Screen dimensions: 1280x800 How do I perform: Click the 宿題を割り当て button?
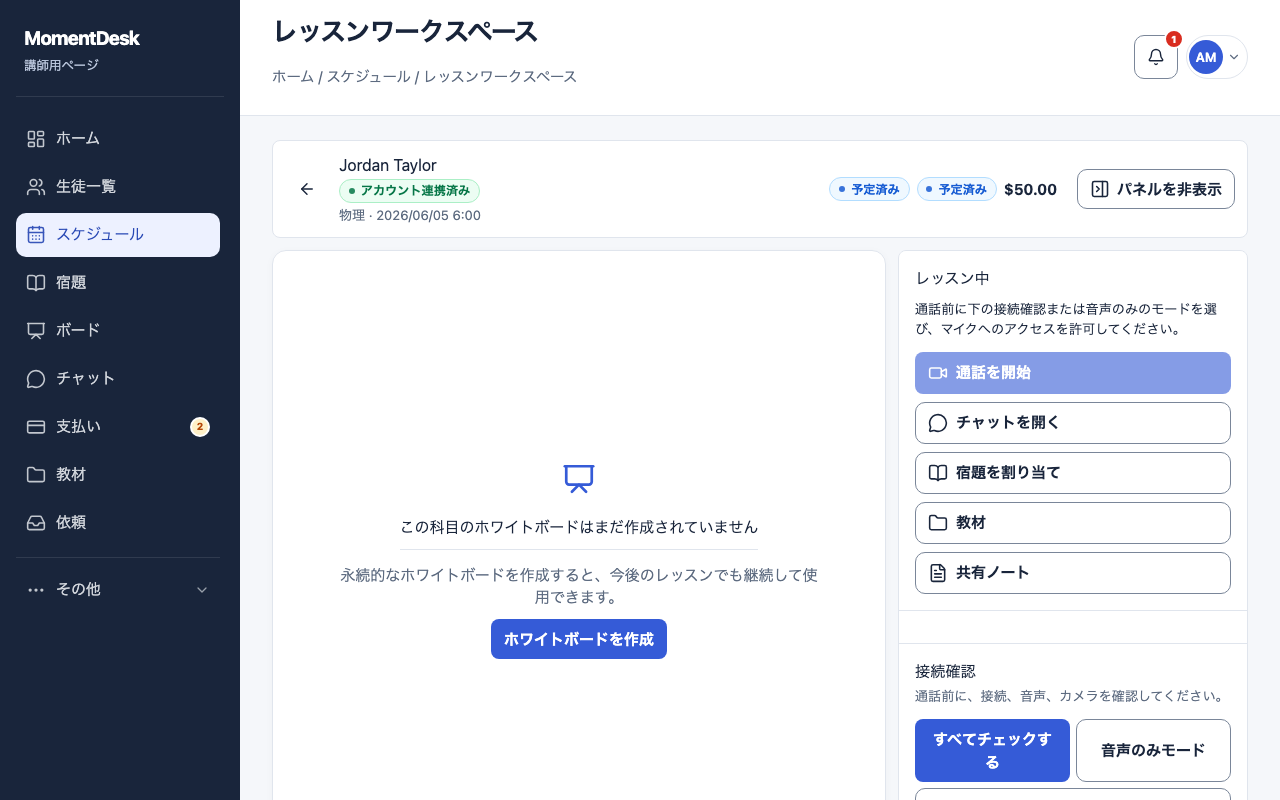(1073, 473)
